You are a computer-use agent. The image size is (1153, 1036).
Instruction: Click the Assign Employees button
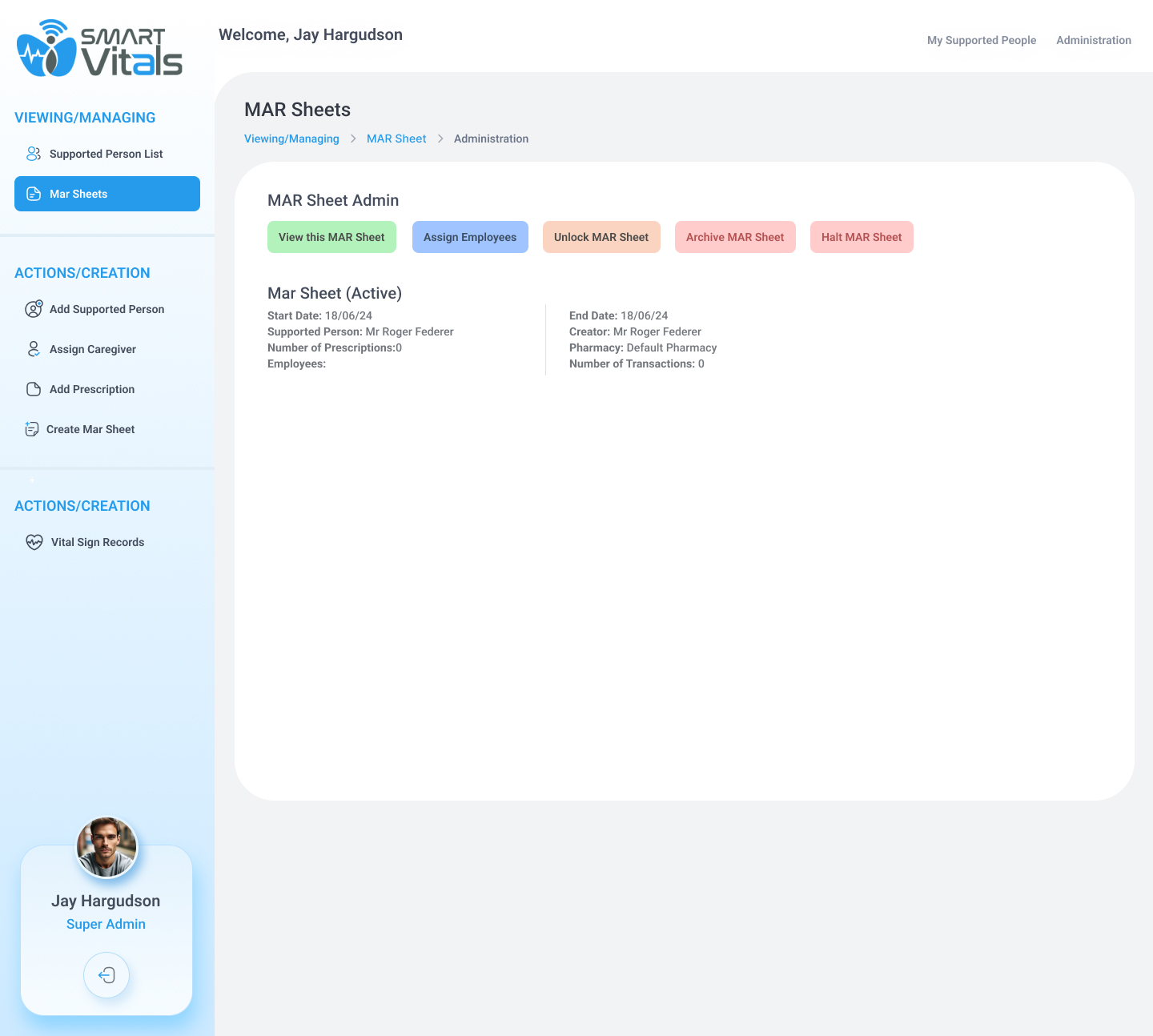coord(470,237)
